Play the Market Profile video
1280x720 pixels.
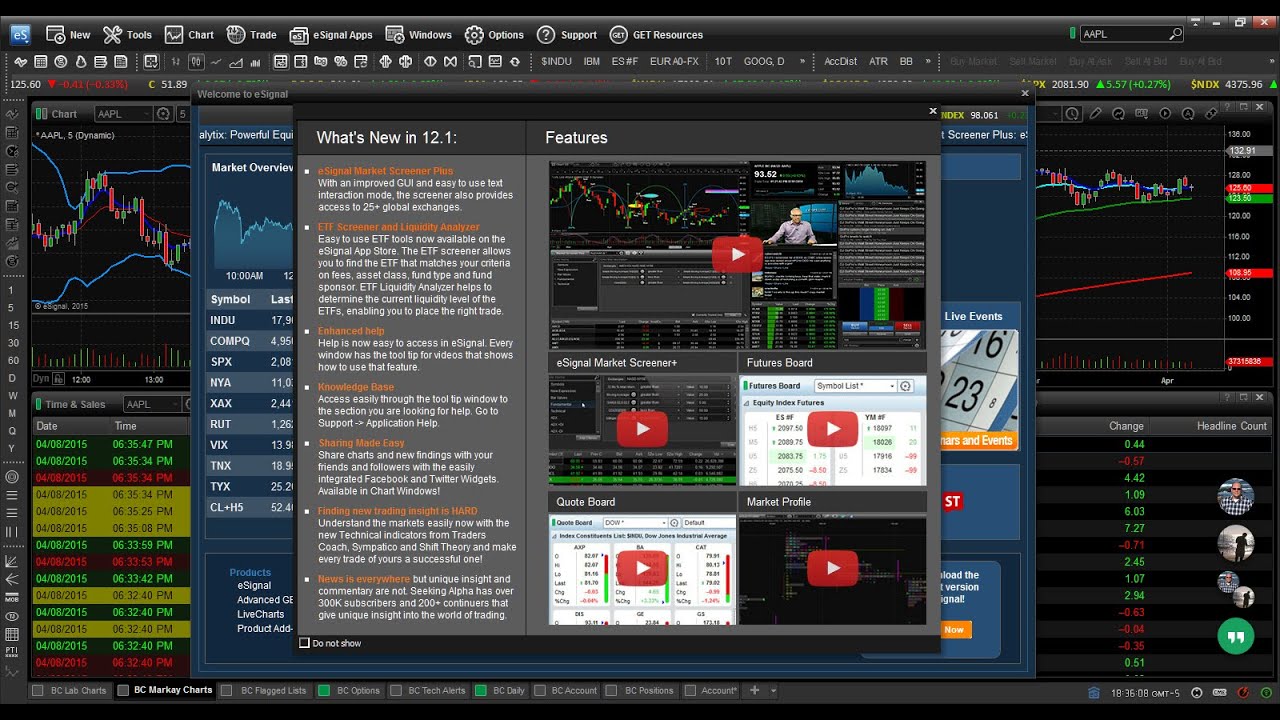pos(832,569)
